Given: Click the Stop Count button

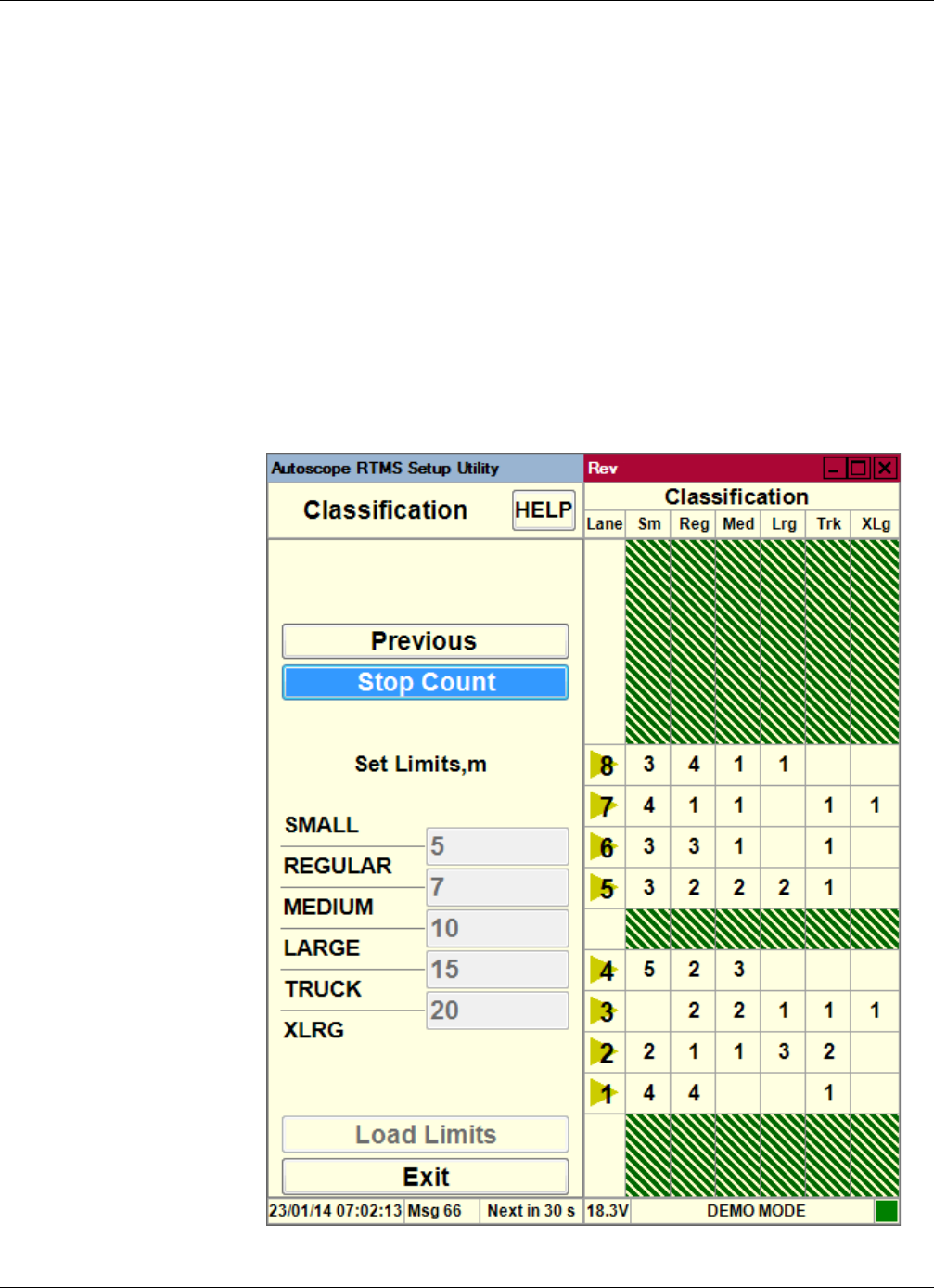Looking at the screenshot, I should (x=425, y=682).
